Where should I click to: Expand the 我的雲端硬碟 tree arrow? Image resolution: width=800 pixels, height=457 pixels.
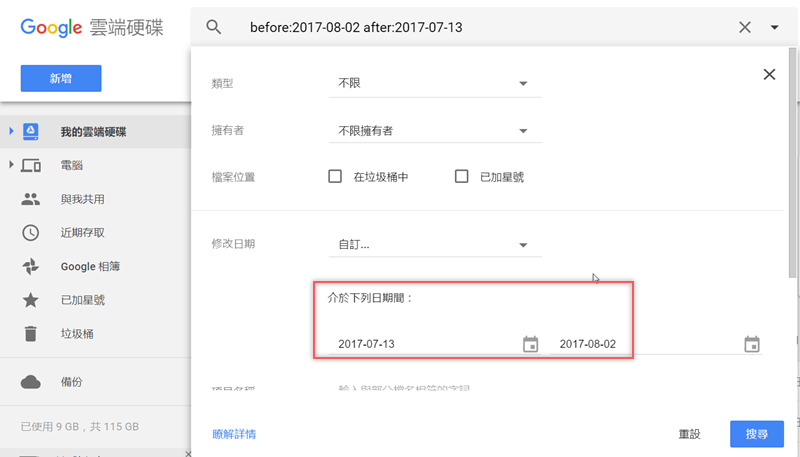point(11,131)
